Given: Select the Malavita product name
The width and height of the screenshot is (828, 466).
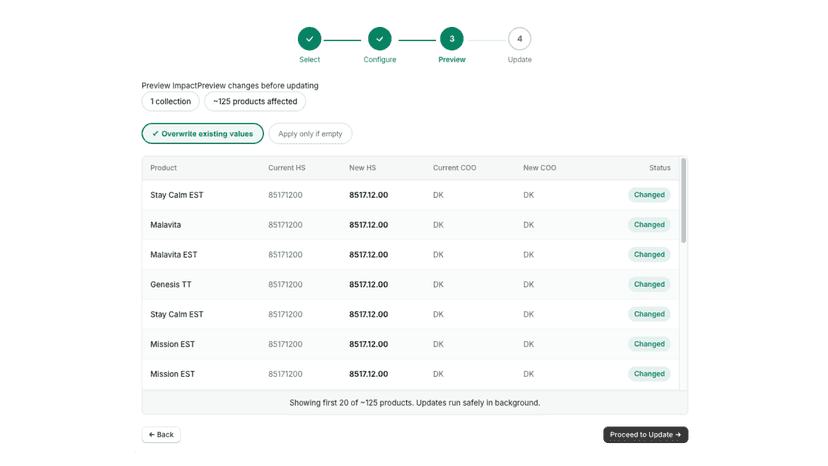Looking at the screenshot, I should 165,225.
